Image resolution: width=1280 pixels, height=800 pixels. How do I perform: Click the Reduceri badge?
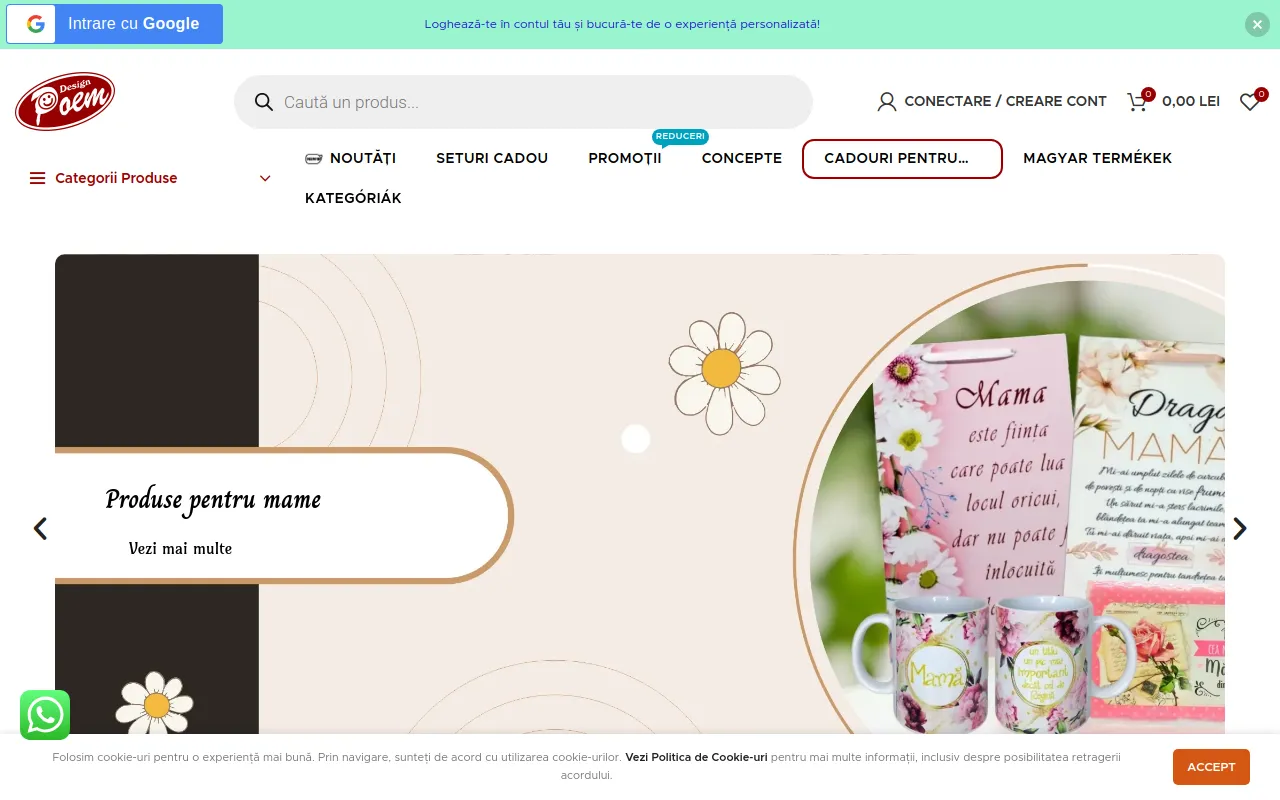coord(680,137)
